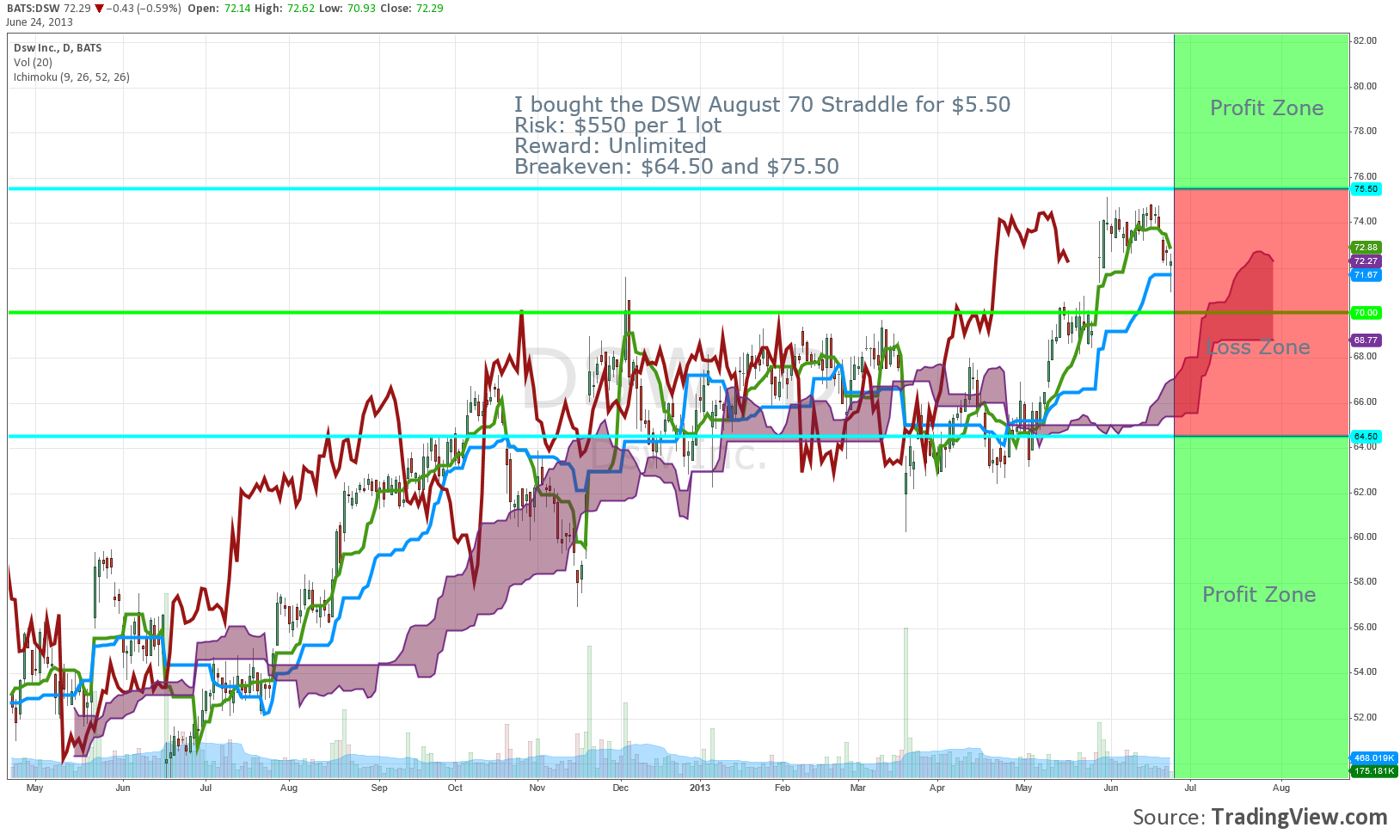Click the 2013 label on time axis

point(700,788)
